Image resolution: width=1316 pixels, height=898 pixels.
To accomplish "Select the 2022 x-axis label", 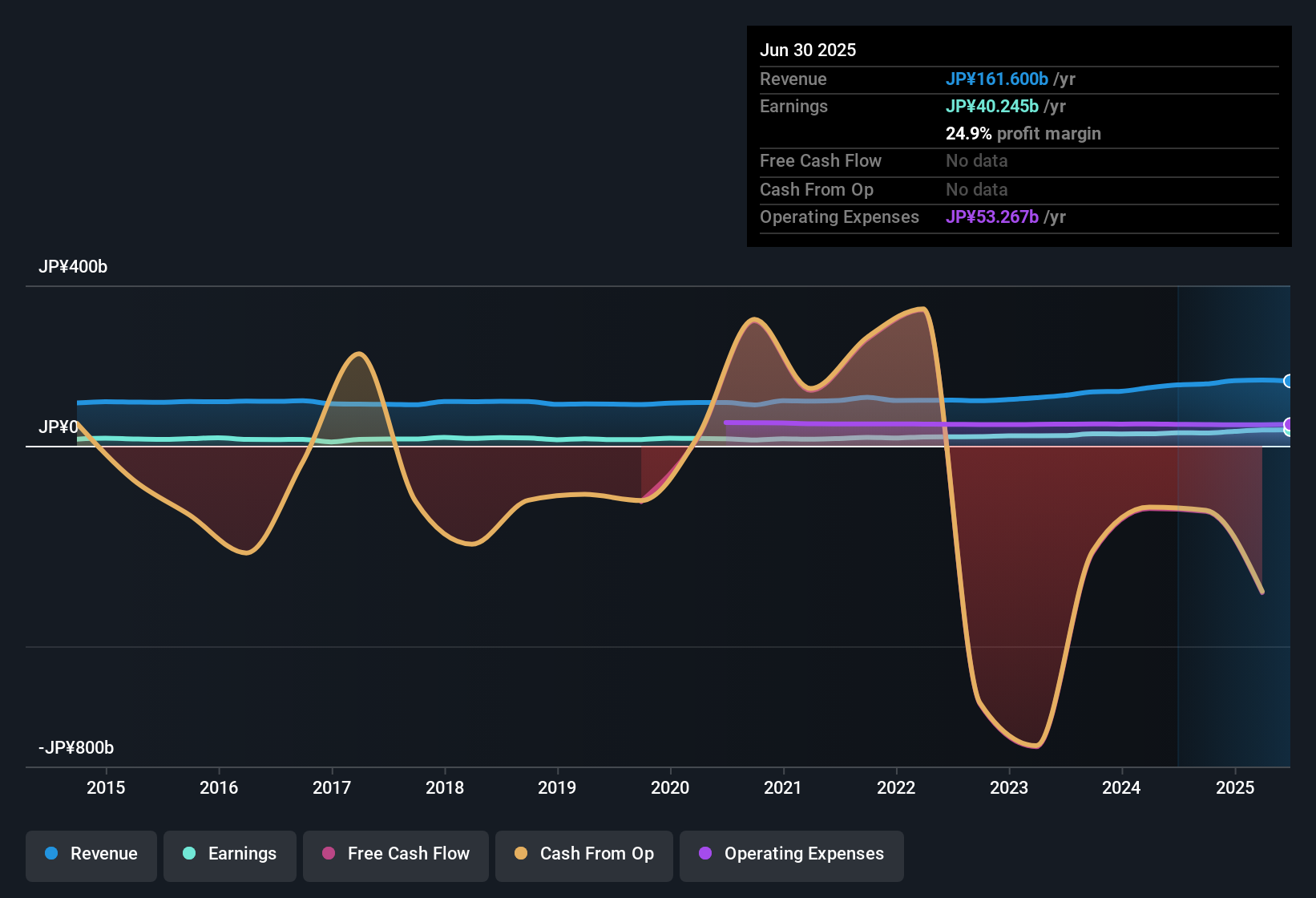I will point(896,787).
